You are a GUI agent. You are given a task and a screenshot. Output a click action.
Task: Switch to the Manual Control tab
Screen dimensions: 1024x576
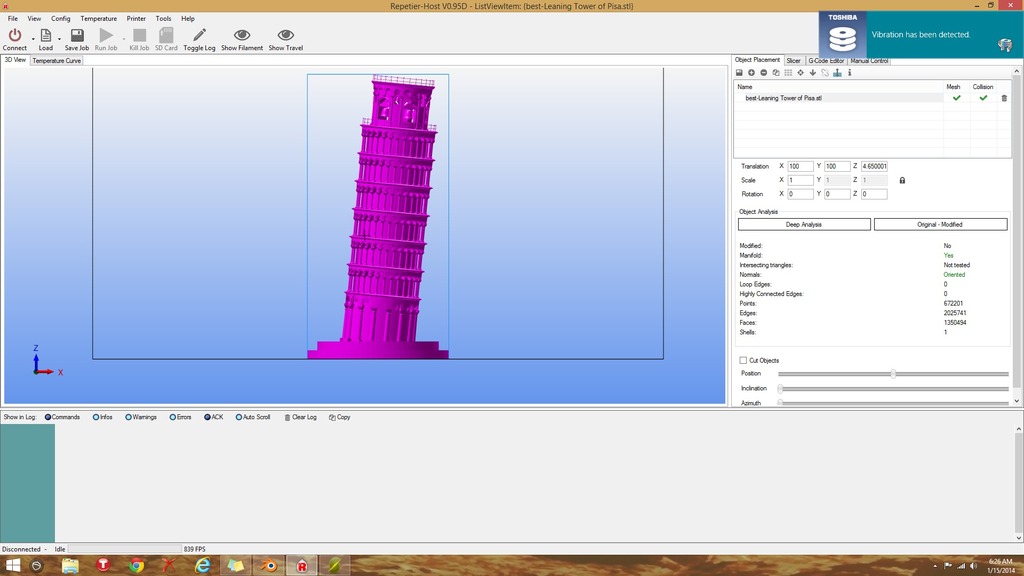tap(869, 61)
